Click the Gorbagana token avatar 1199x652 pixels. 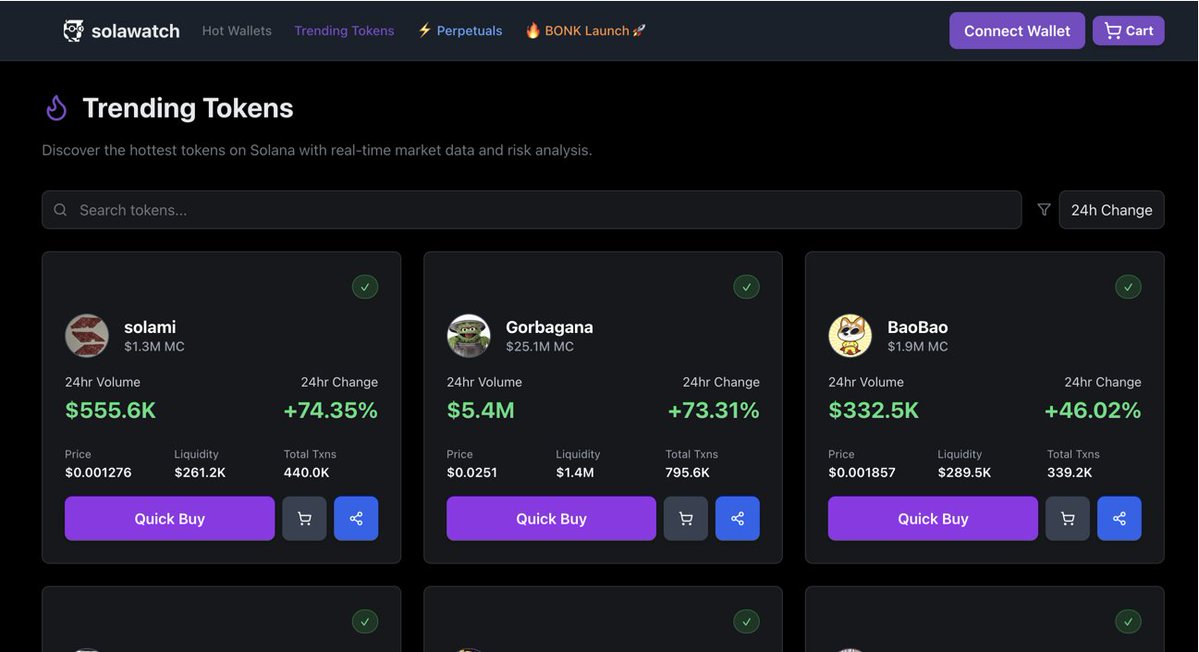(x=468, y=336)
